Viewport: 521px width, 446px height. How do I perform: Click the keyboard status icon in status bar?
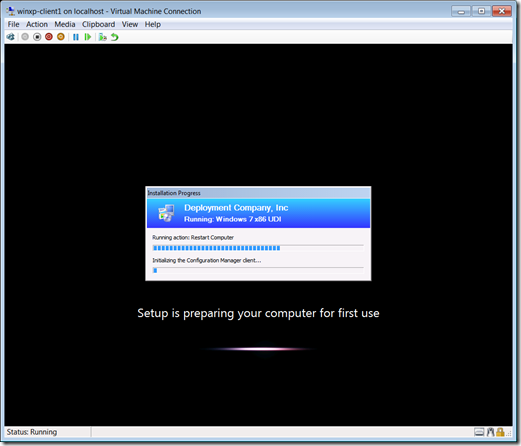479,432
